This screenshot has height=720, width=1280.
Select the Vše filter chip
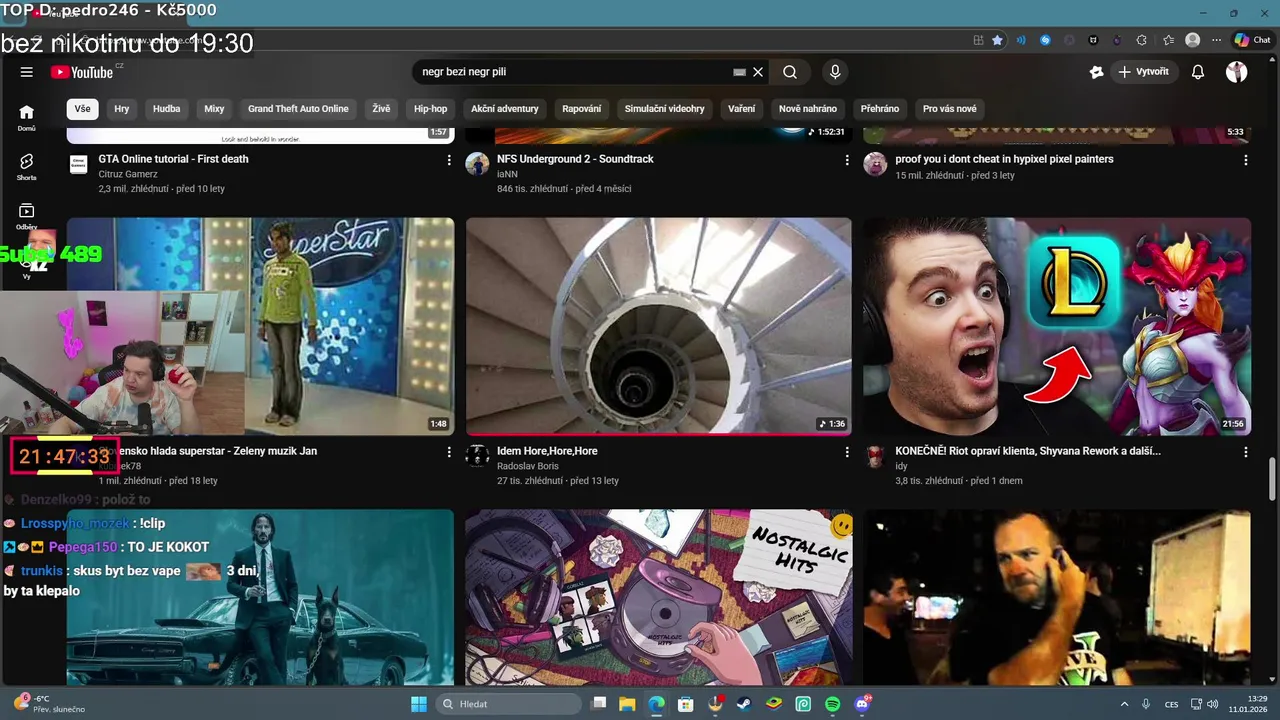coord(82,109)
